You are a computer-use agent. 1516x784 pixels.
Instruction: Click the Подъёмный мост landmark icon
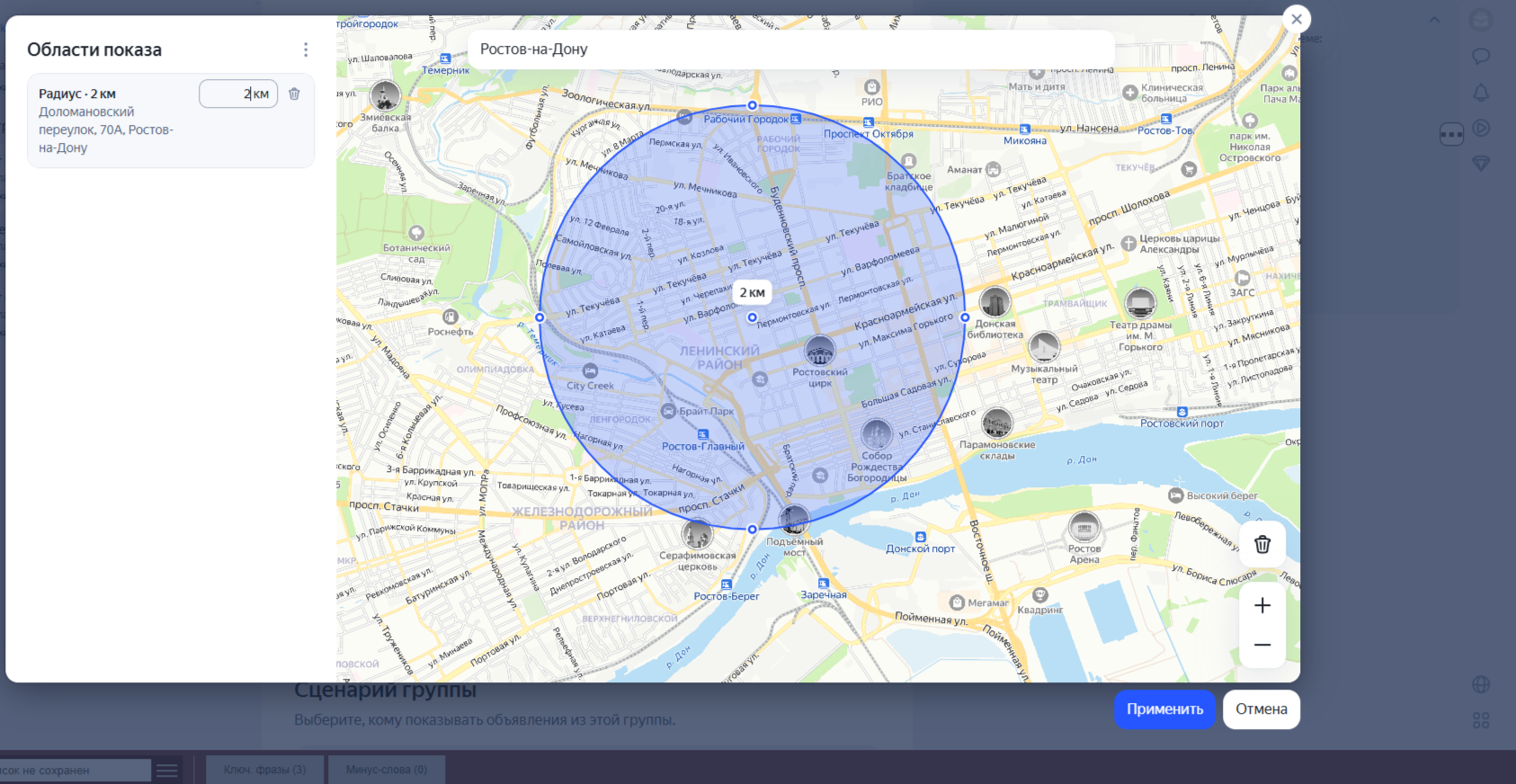[794, 520]
